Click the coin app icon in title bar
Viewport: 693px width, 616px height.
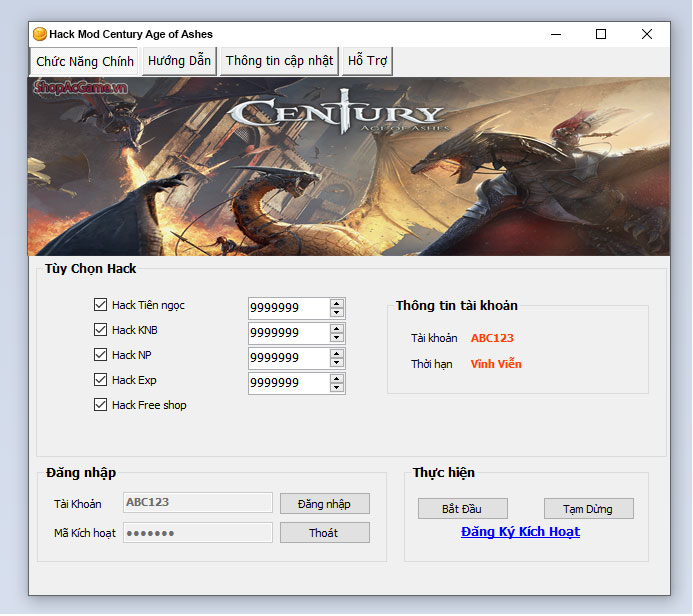pyautogui.click(x=40, y=34)
